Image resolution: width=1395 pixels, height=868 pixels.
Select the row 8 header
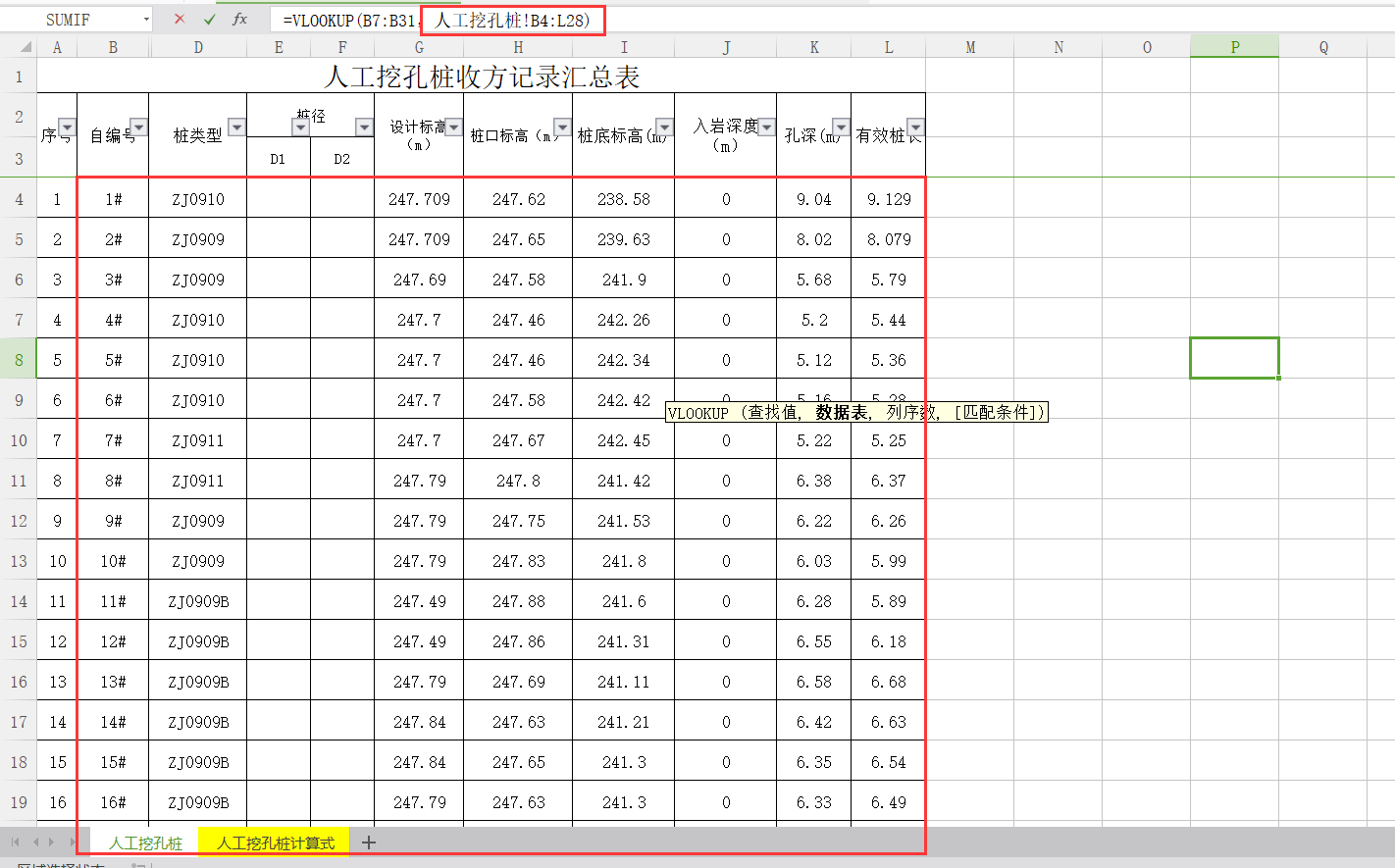click(19, 360)
